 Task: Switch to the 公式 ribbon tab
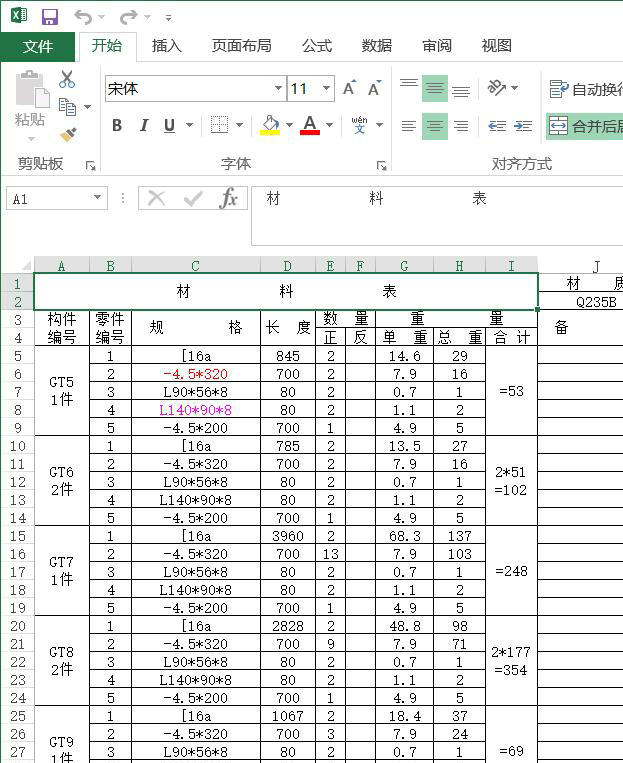click(x=317, y=46)
